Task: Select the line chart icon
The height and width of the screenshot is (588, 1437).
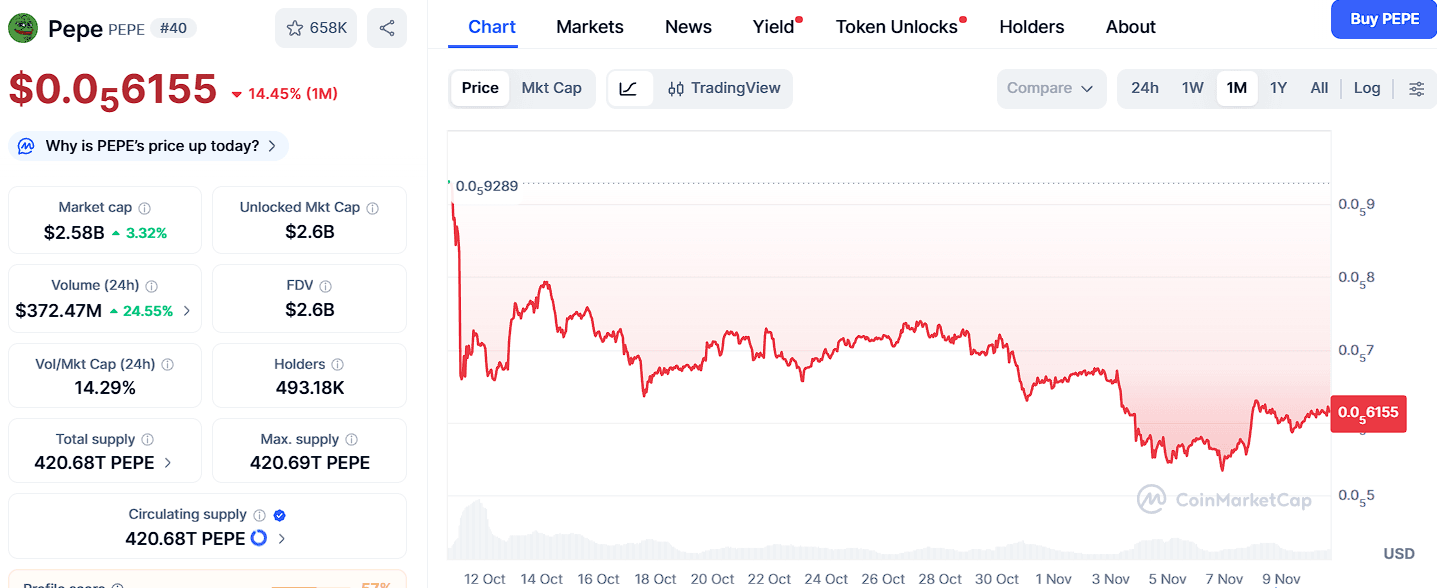Action: point(629,88)
